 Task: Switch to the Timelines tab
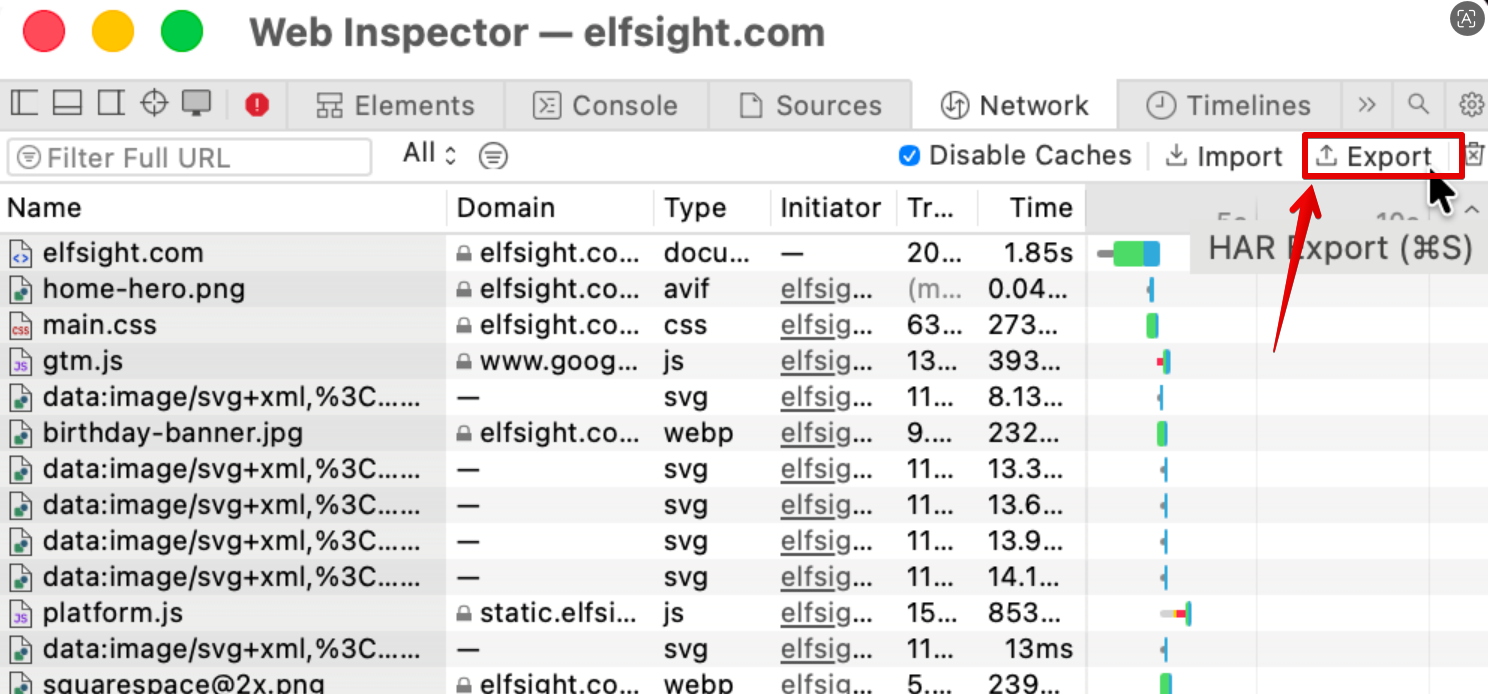coord(1228,105)
